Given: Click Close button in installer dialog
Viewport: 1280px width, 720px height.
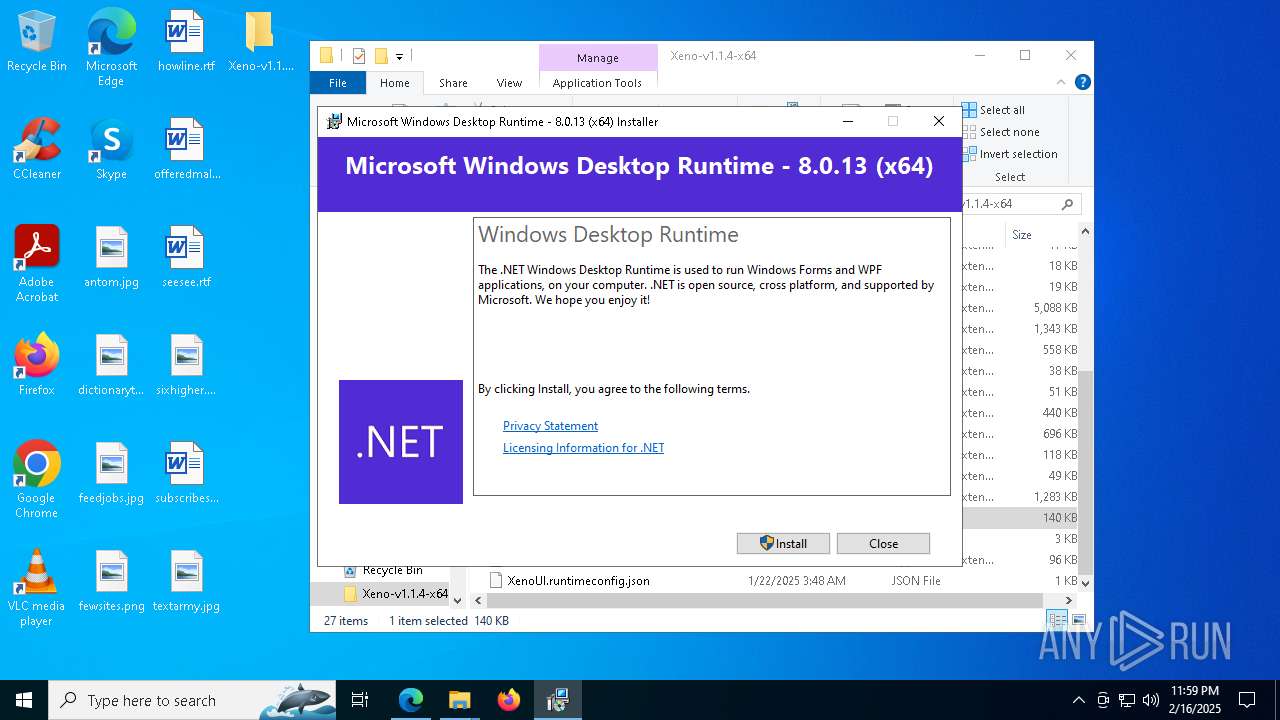Looking at the screenshot, I should [x=883, y=543].
